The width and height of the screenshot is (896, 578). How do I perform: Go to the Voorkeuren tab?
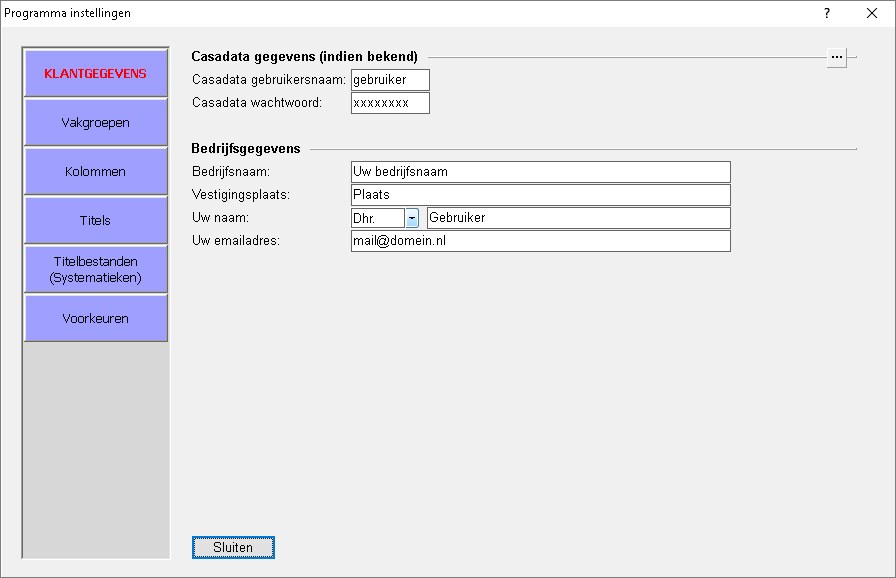(x=95, y=319)
